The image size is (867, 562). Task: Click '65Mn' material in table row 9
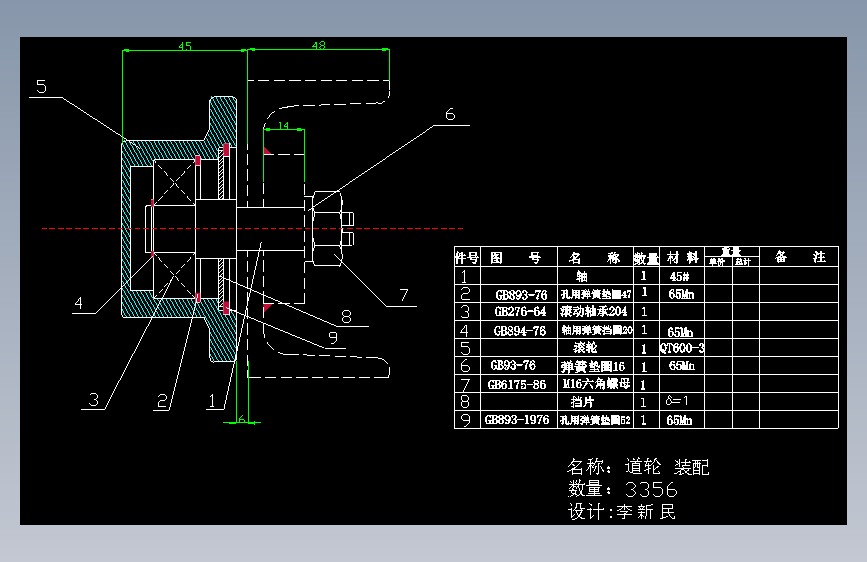(x=679, y=420)
